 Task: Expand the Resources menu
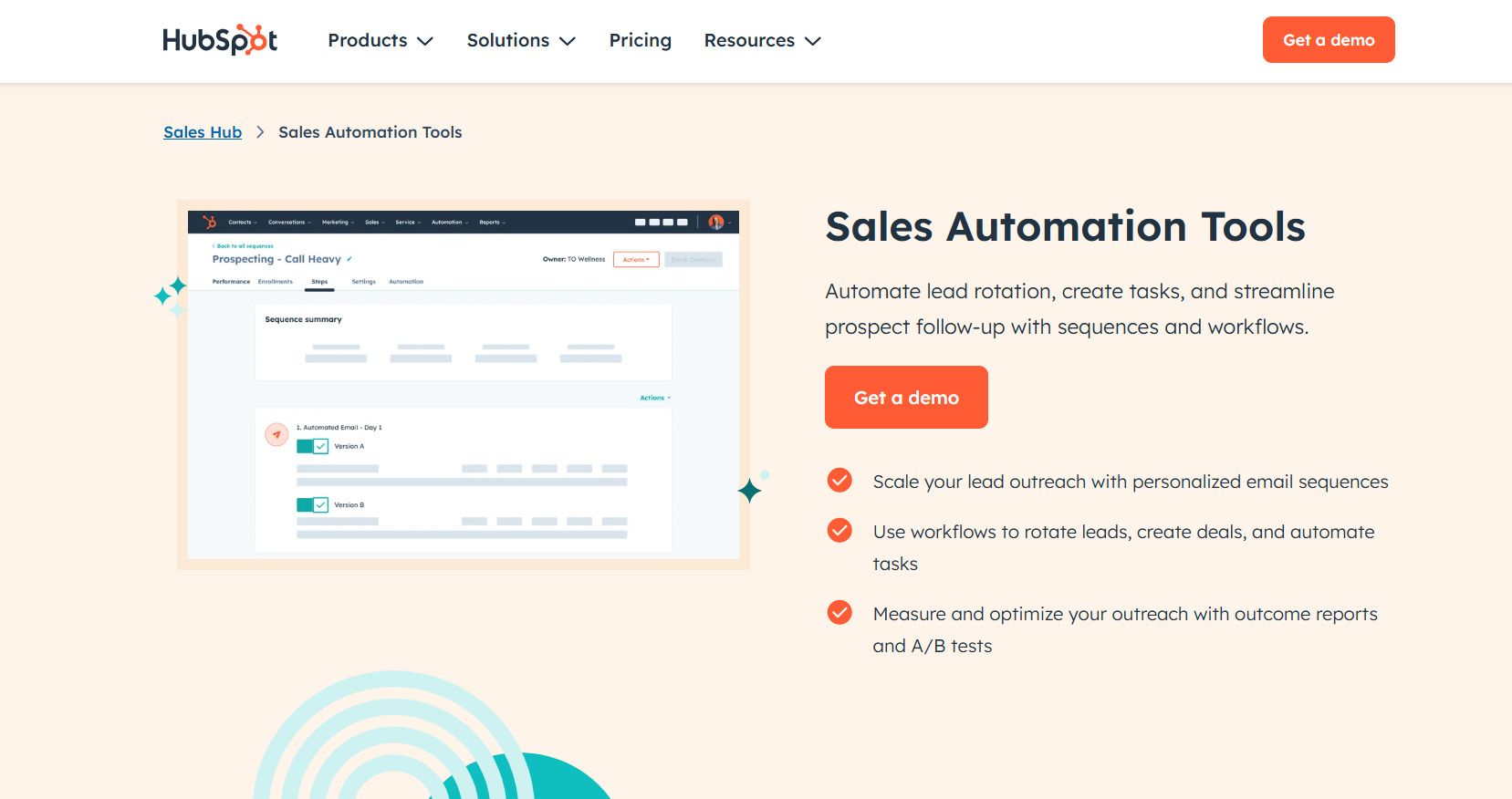763,40
